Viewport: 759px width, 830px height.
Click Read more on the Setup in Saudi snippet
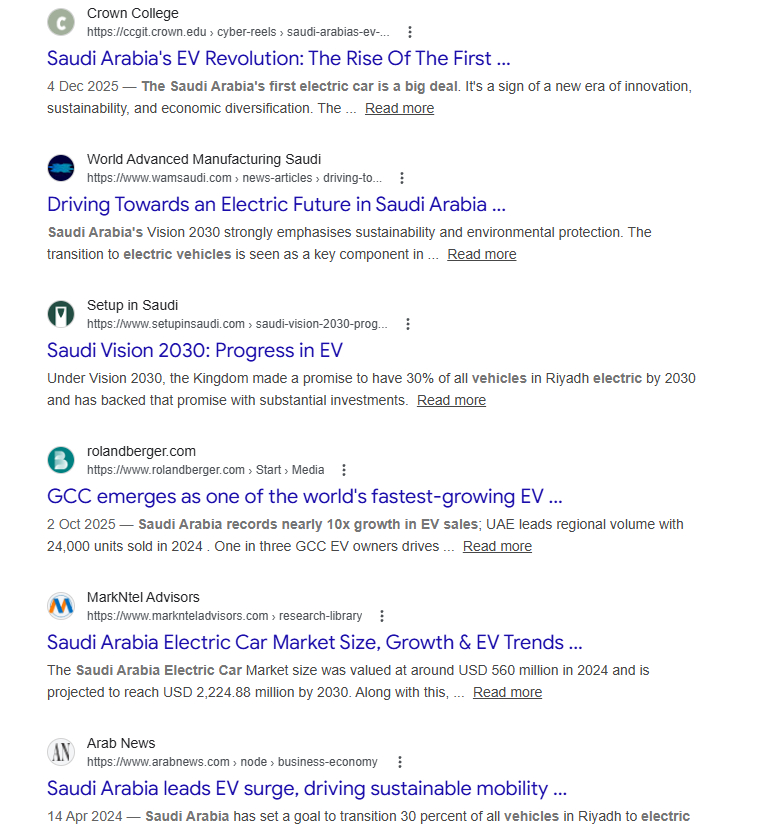click(451, 400)
